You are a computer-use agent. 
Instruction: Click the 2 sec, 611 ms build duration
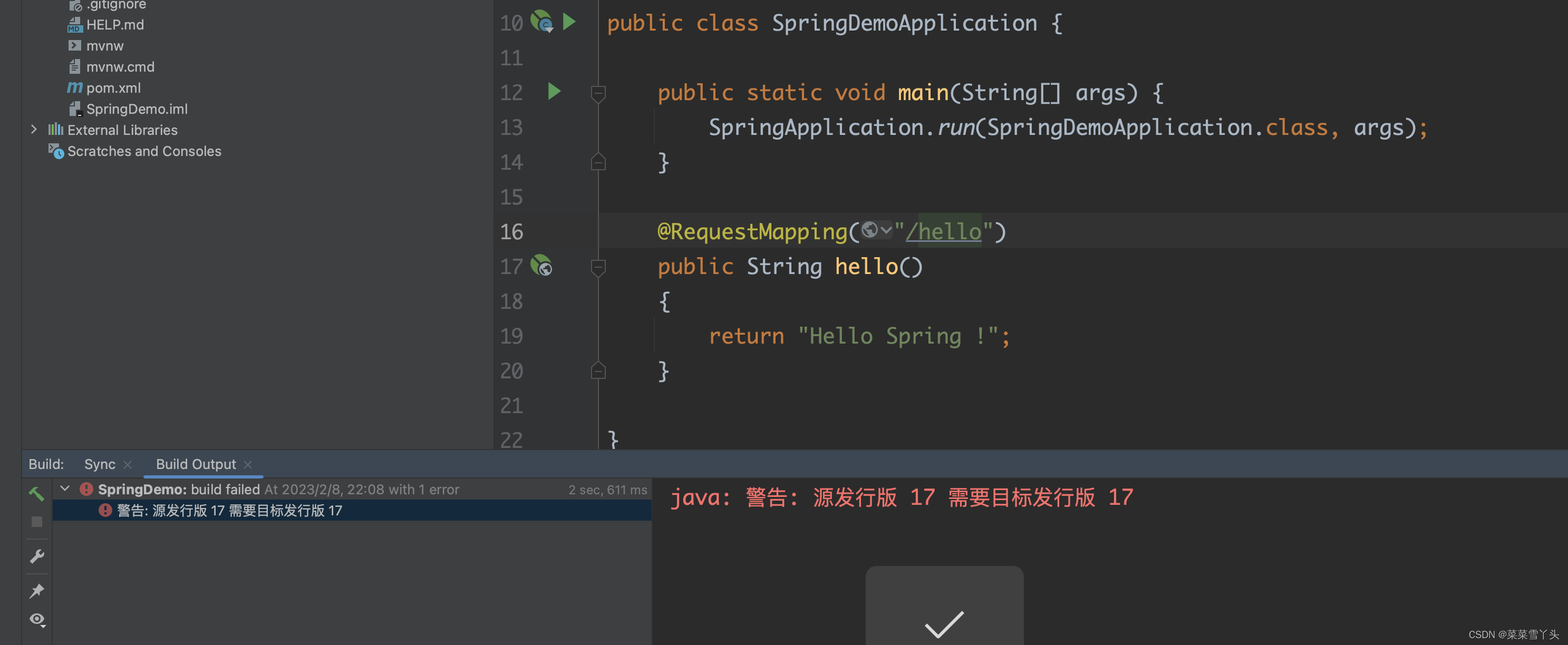point(607,490)
